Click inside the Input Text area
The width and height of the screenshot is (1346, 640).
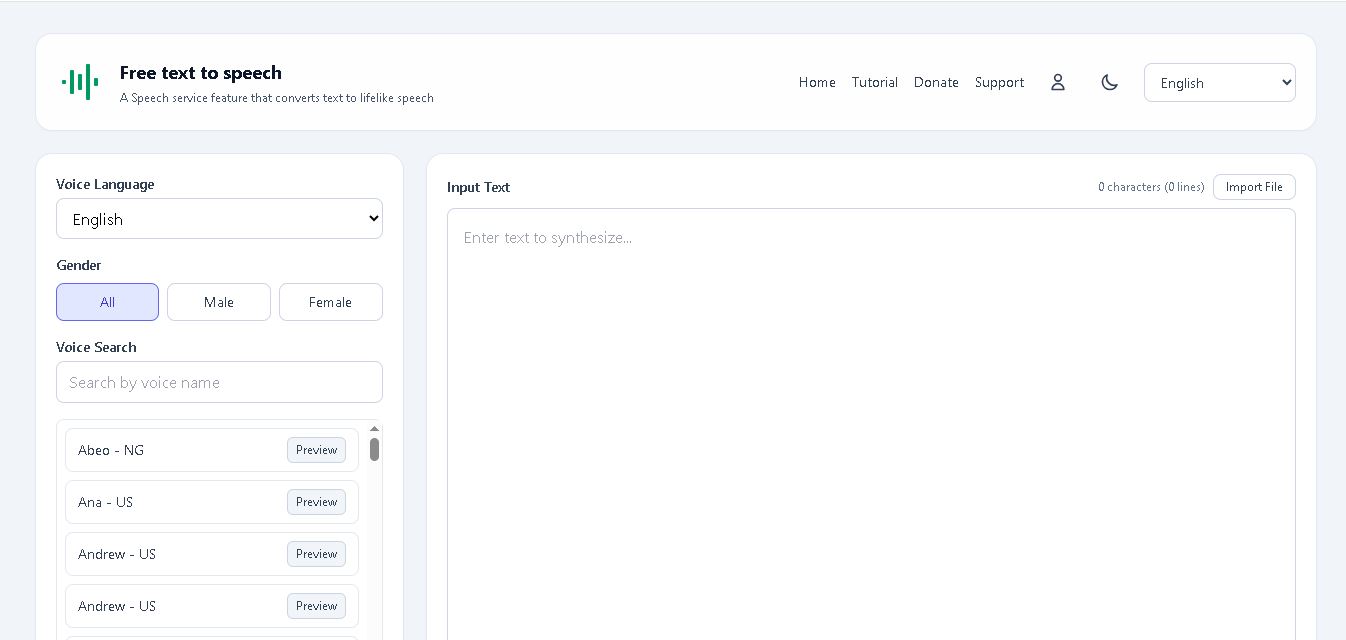click(x=871, y=424)
